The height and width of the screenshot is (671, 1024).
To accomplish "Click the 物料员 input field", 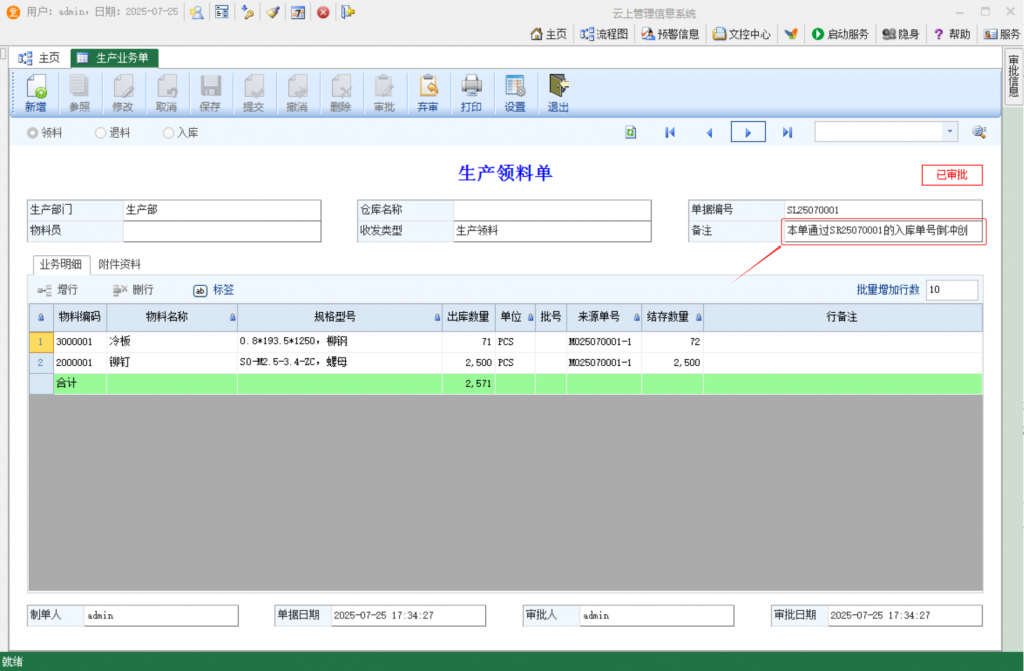I will coord(221,231).
